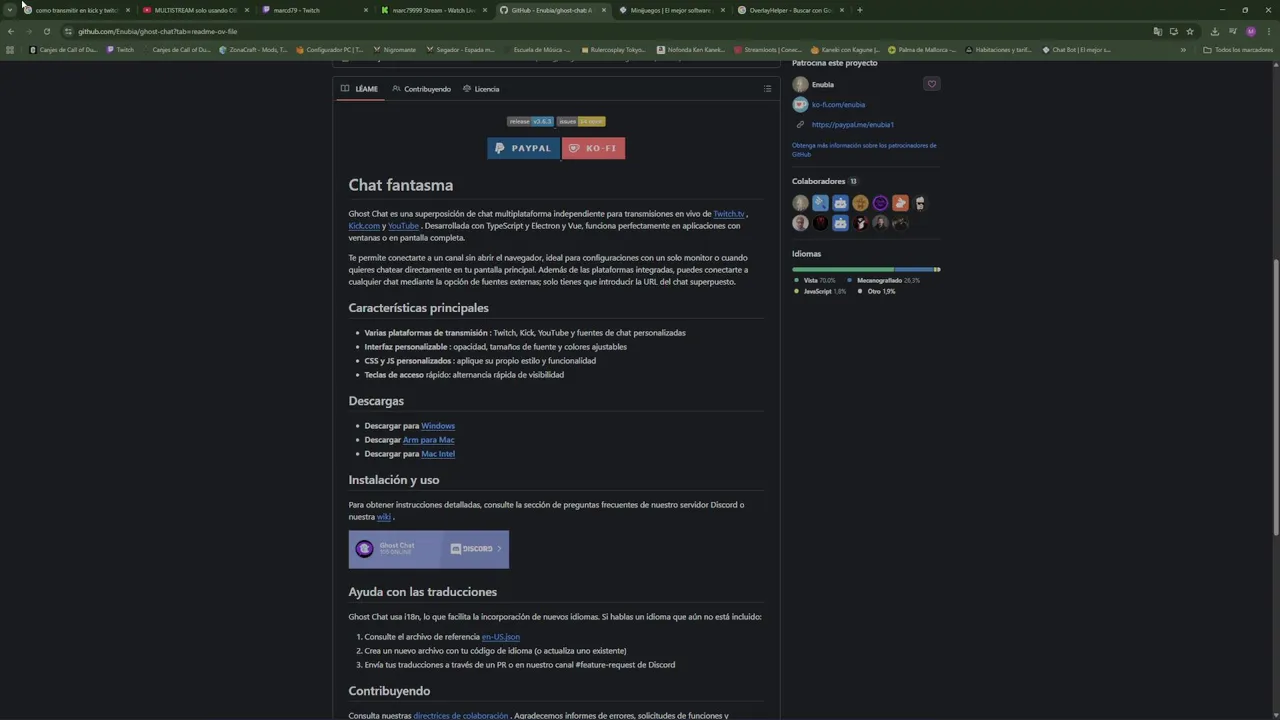Select the LÉAME readme tab
Viewport: 1280px width, 720px height.
(x=359, y=89)
